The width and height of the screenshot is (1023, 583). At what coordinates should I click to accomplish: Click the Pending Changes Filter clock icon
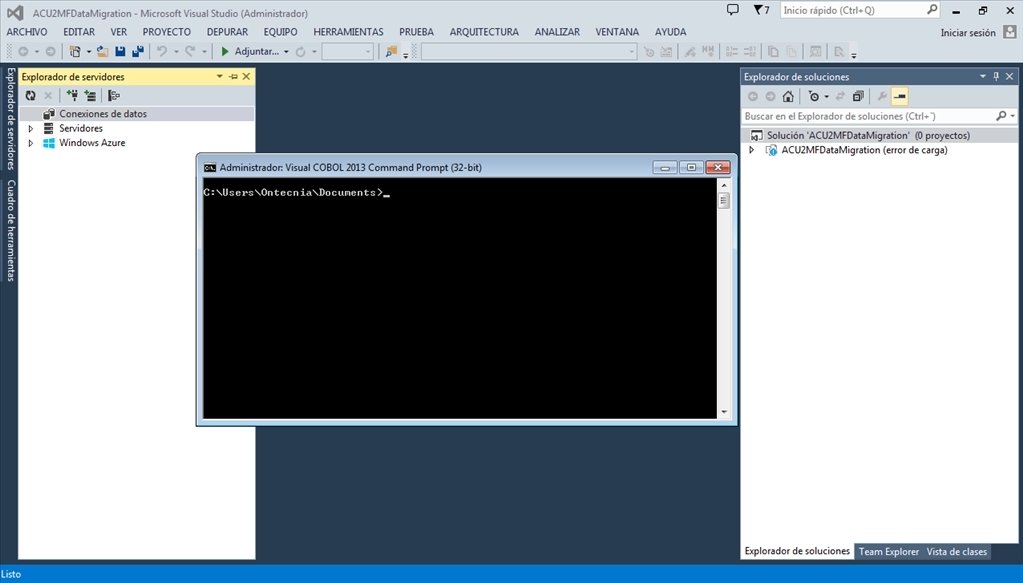point(814,97)
